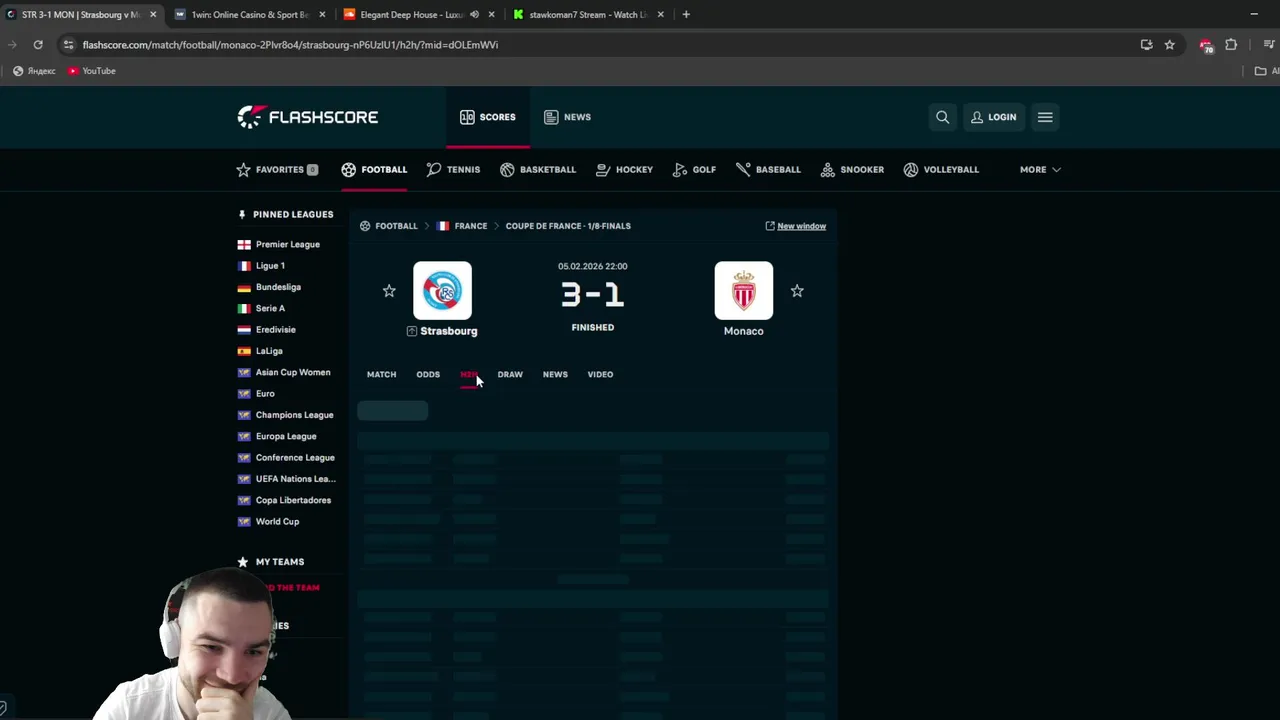Open the search magnifier icon

click(942, 117)
